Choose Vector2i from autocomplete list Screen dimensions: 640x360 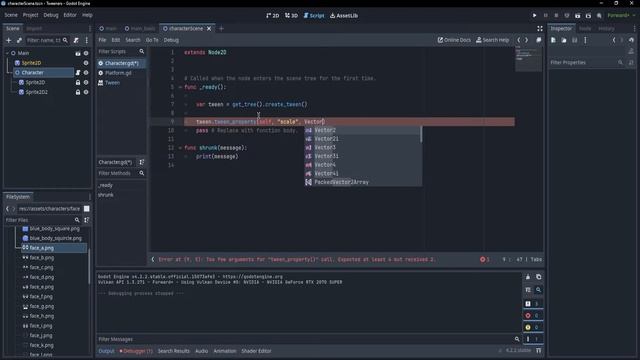(x=363, y=139)
